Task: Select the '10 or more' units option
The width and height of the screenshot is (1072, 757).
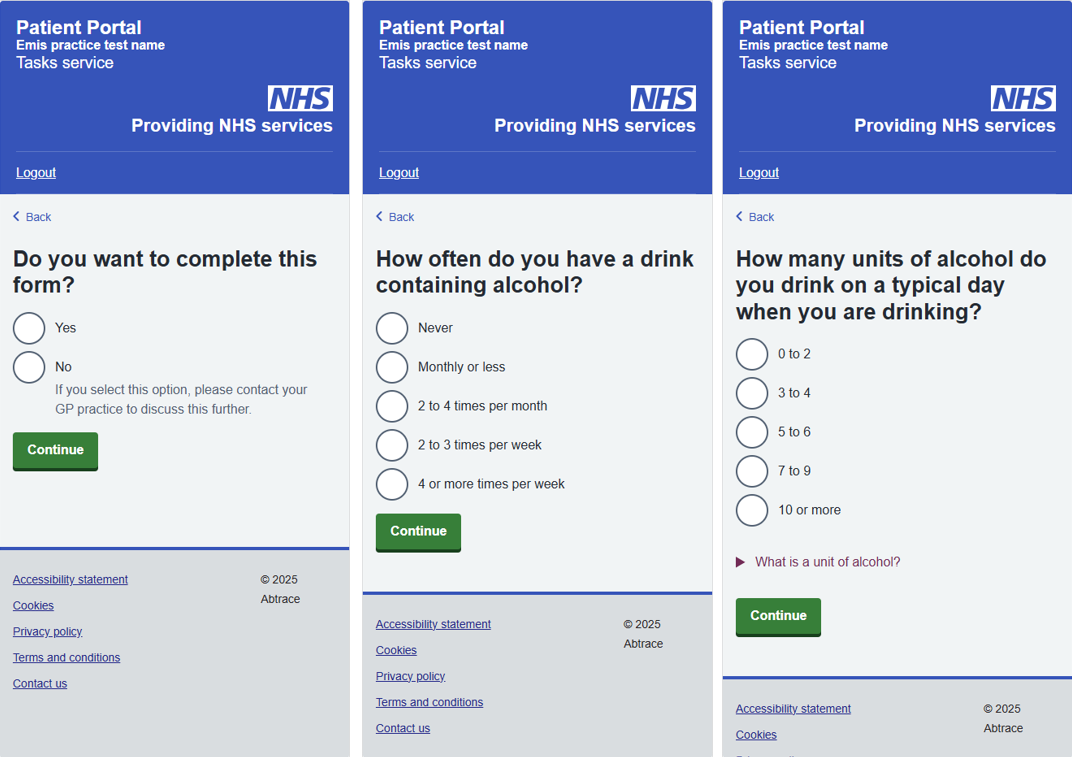Action: (x=752, y=510)
